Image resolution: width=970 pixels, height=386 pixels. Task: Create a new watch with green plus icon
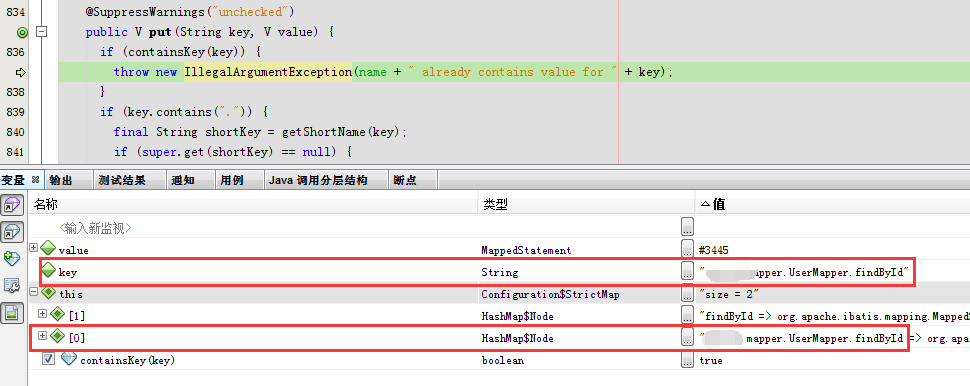[12, 259]
